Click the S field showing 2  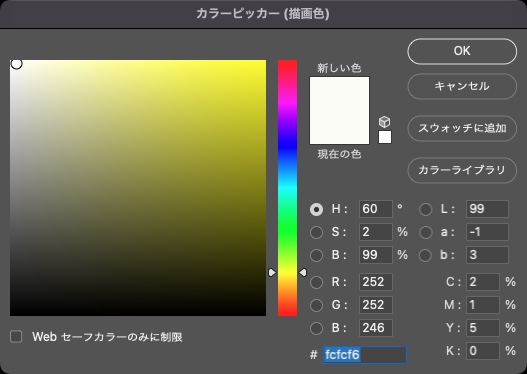pyautogui.click(x=376, y=232)
